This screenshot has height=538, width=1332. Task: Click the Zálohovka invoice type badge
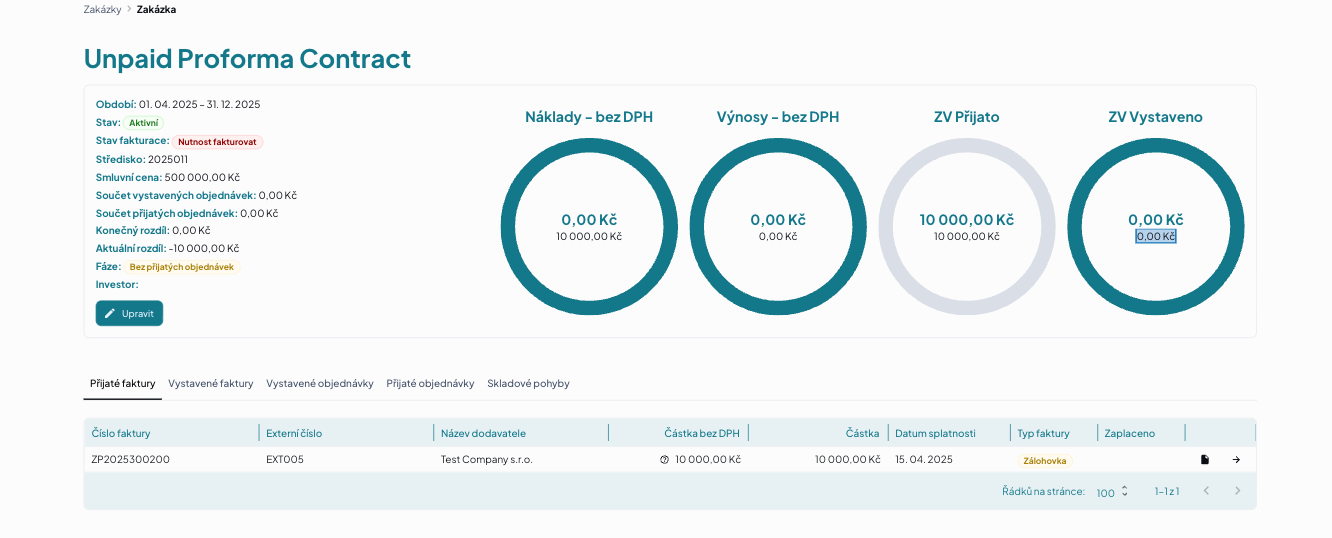[x=1044, y=461]
